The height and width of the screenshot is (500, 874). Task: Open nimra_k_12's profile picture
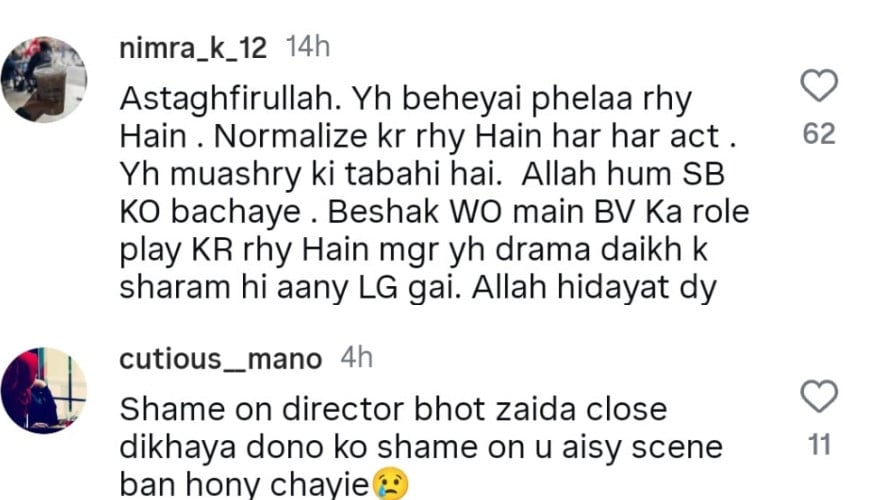click(43, 80)
